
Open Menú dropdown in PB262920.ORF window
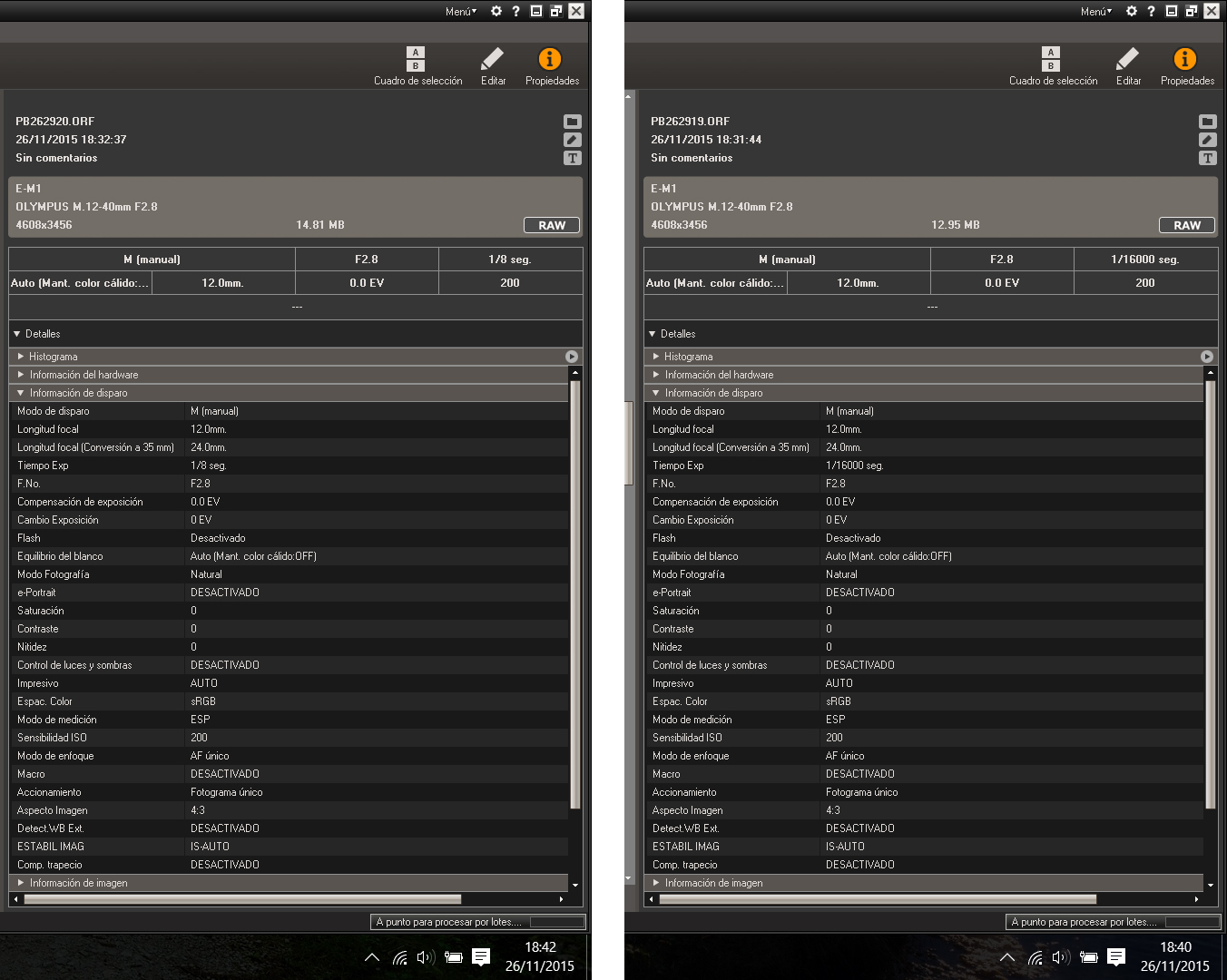(461, 11)
